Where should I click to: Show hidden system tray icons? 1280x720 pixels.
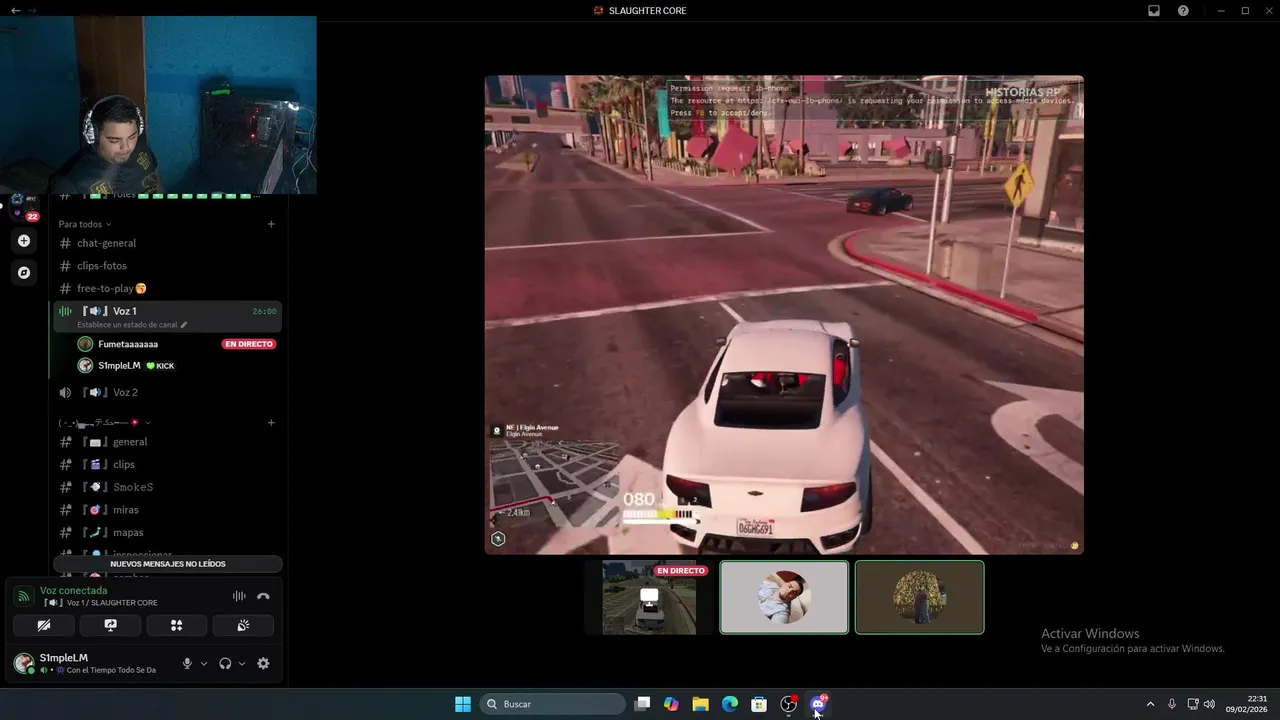(1150, 704)
